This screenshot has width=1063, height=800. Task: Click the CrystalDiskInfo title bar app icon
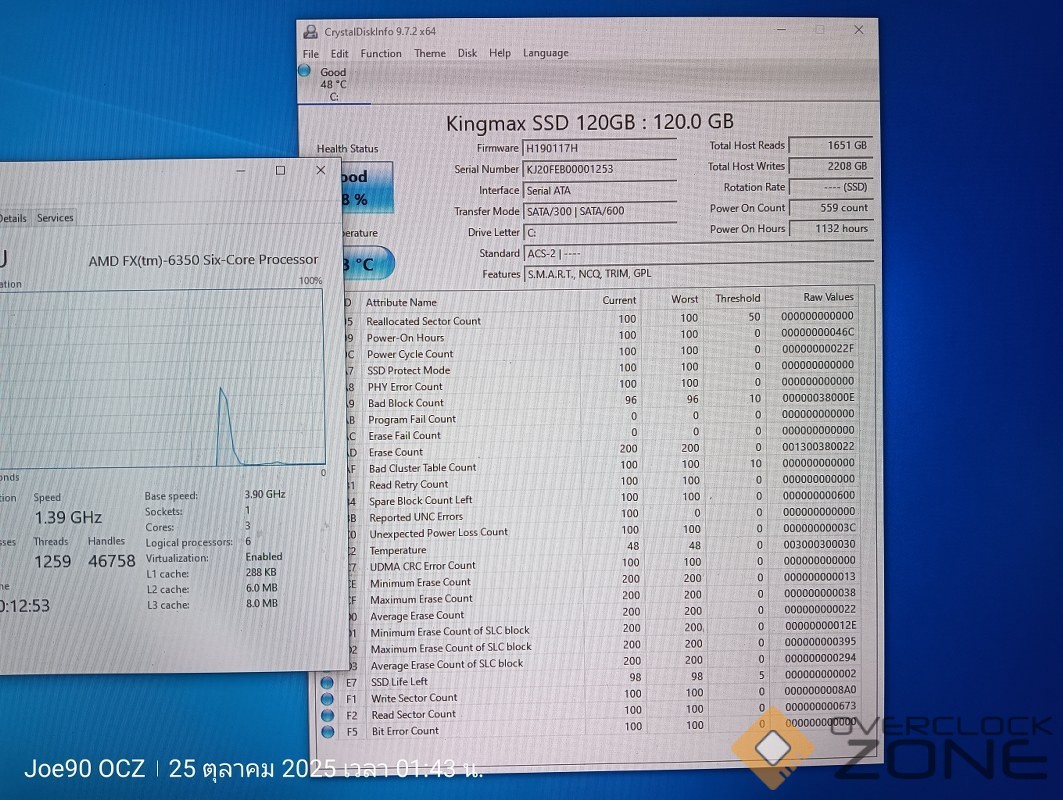tap(311, 32)
